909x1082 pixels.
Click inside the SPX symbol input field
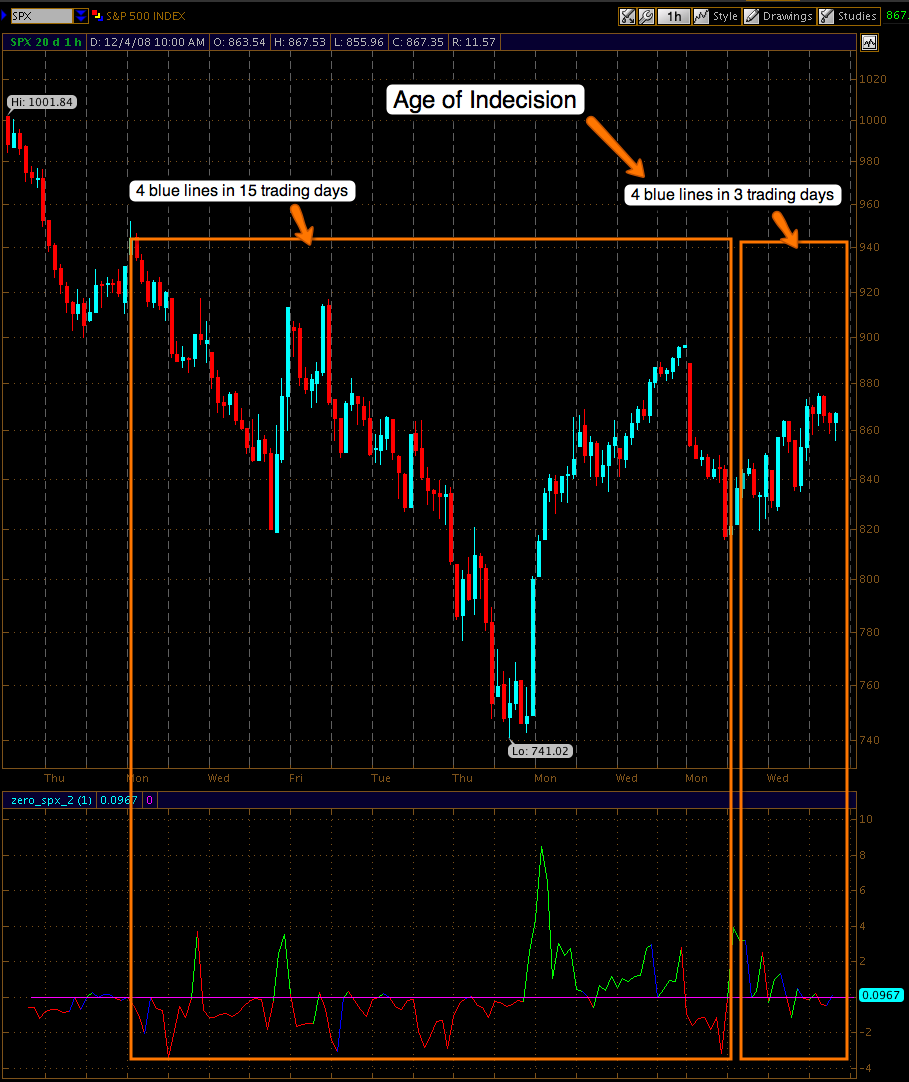click(x=41, y=16)
